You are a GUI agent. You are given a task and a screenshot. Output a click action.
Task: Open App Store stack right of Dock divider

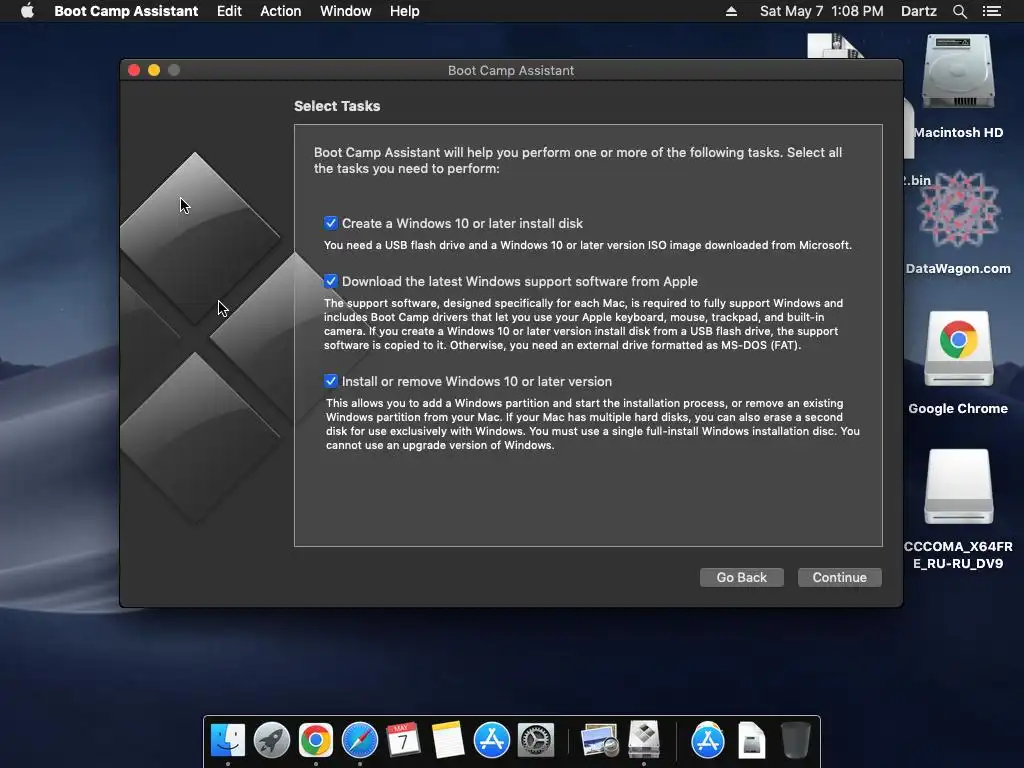(x=708, y=741)
